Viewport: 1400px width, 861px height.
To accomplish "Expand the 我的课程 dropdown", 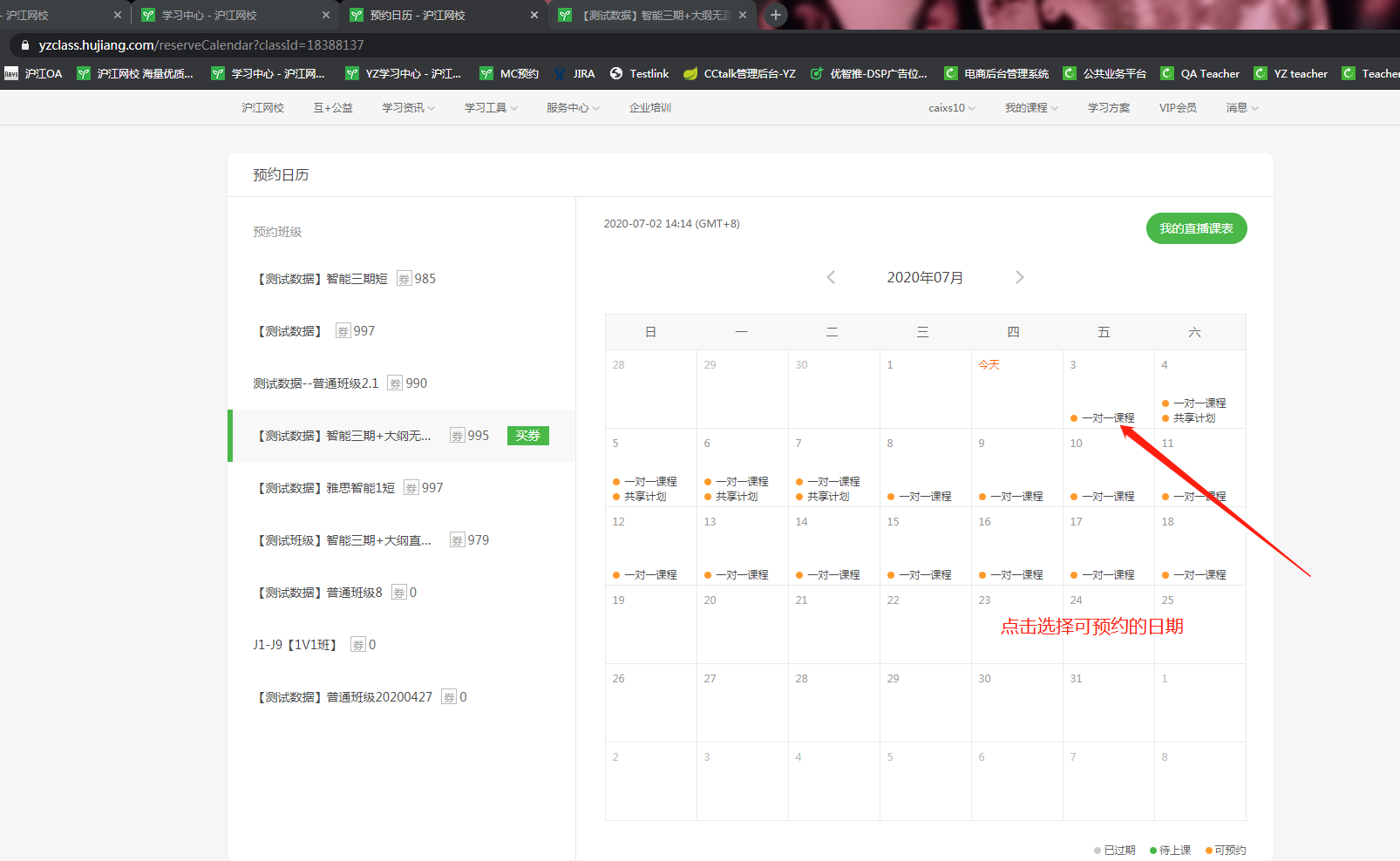I will click(1031, 108).
